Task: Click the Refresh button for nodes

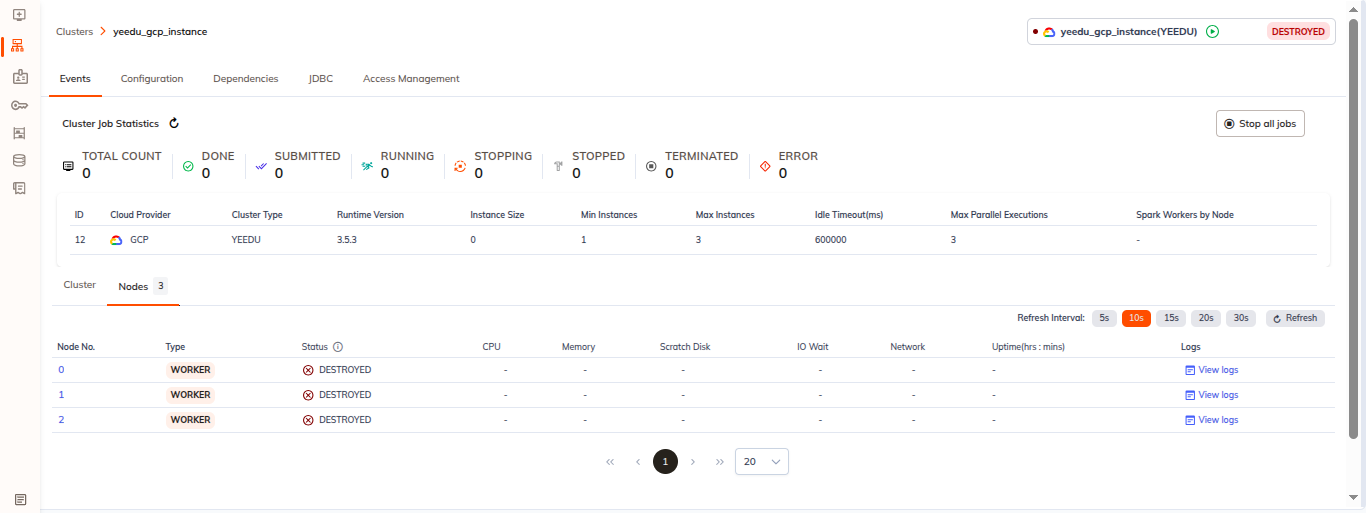Action: (x=1295, y=318)
